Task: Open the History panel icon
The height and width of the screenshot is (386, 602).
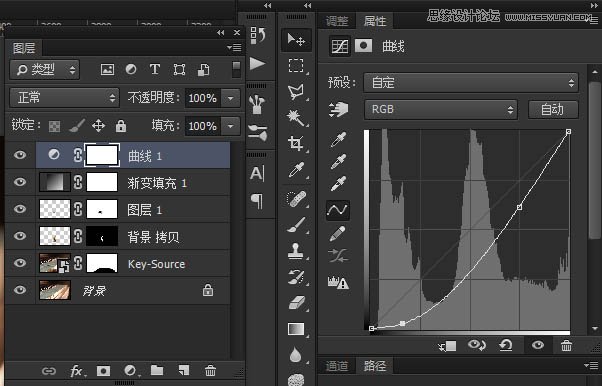Action: tap(258, 36)
